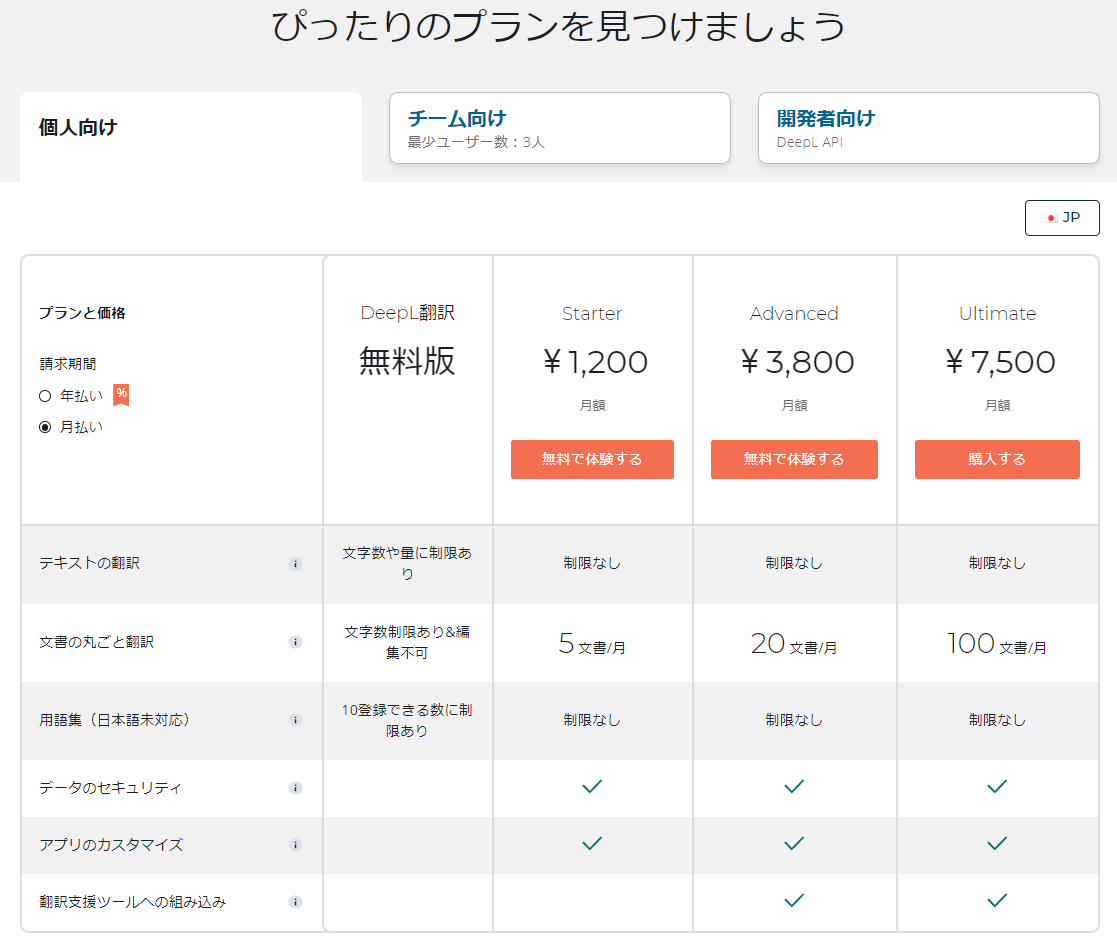The image size is (1117, 948).
Task: Click the DeepL翻訳 無料版 plan heading
Action: pos(407,340)
